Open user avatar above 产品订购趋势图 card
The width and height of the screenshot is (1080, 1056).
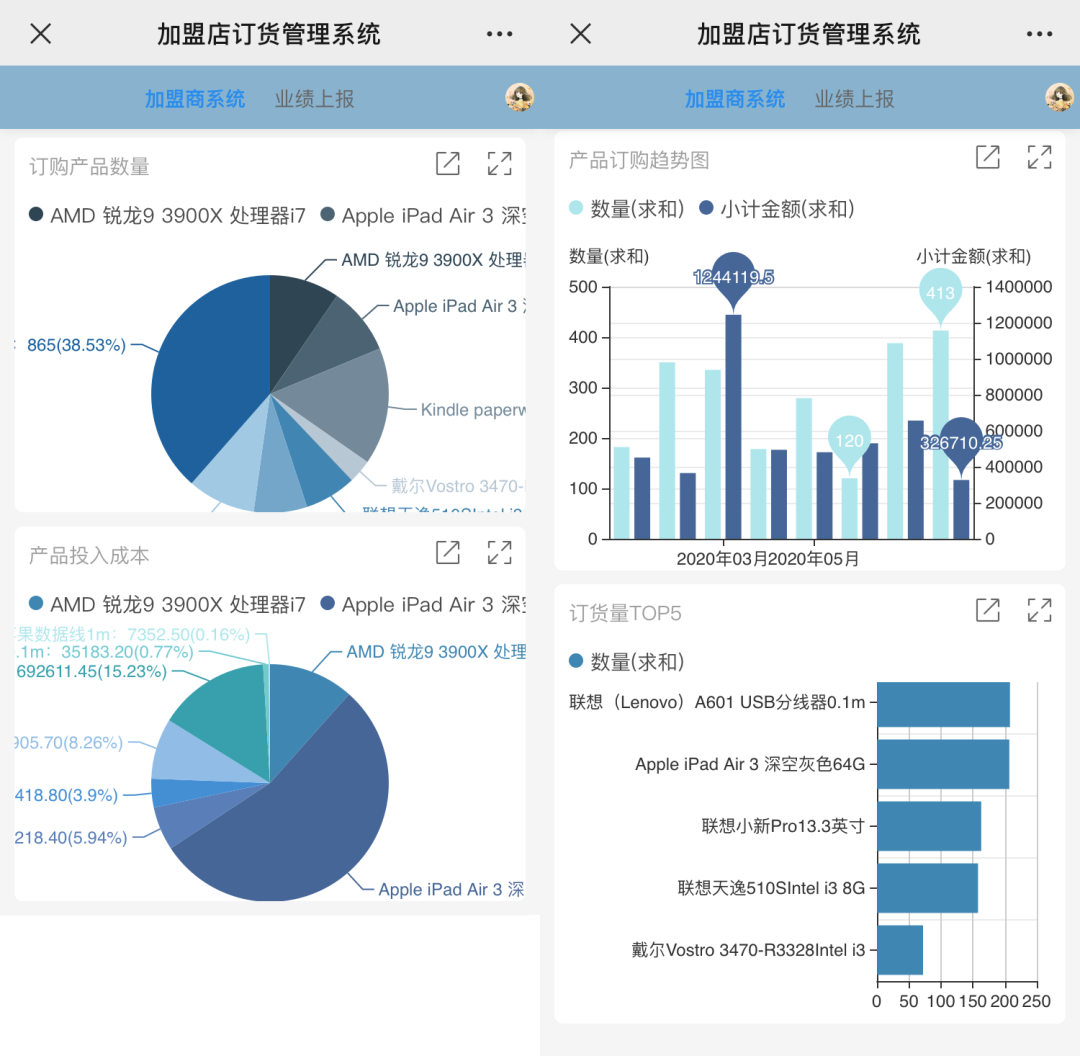coord(1059,98)
